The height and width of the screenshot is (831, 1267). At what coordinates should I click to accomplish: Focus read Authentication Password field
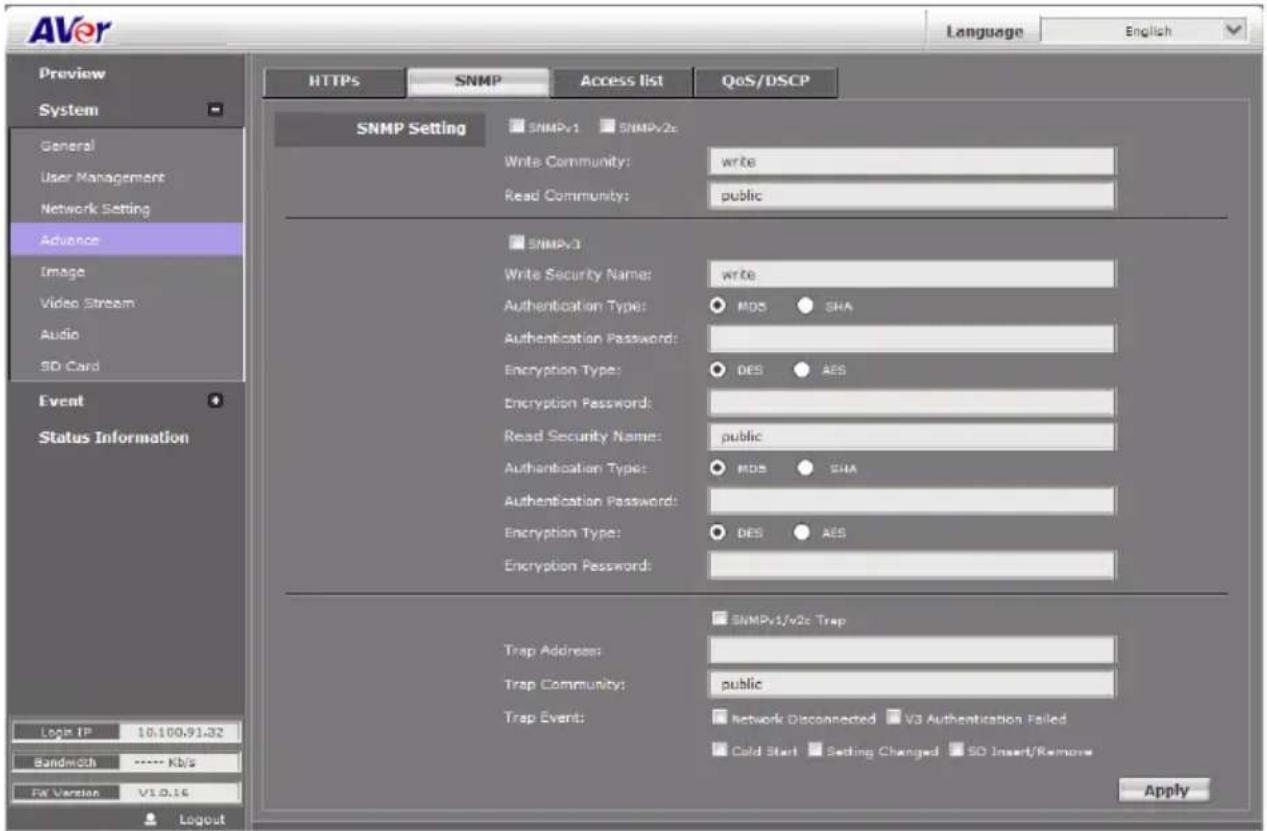point(912,500)
